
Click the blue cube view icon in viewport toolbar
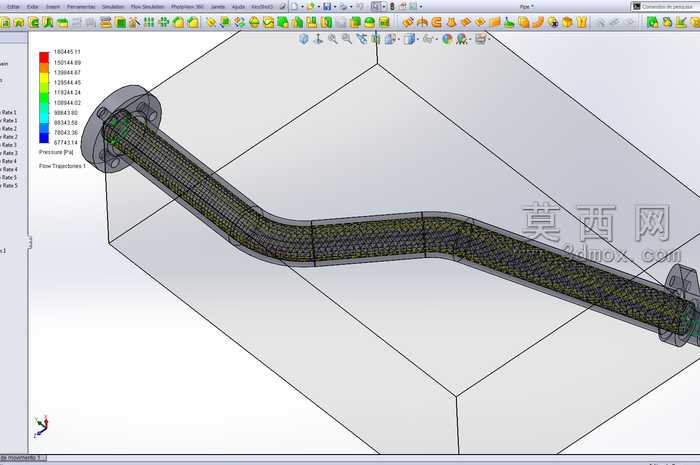(304, 39)
